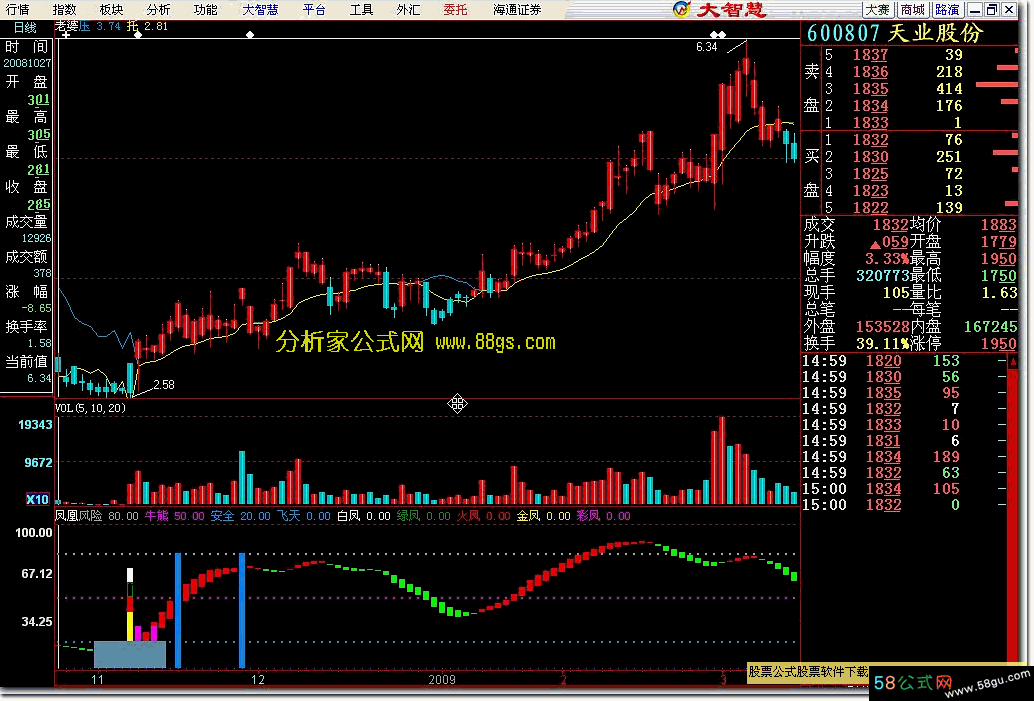Screen dimensions: 1034x701
Task: Click the 内盘 167245 value
Action: [x=990, y=326]
